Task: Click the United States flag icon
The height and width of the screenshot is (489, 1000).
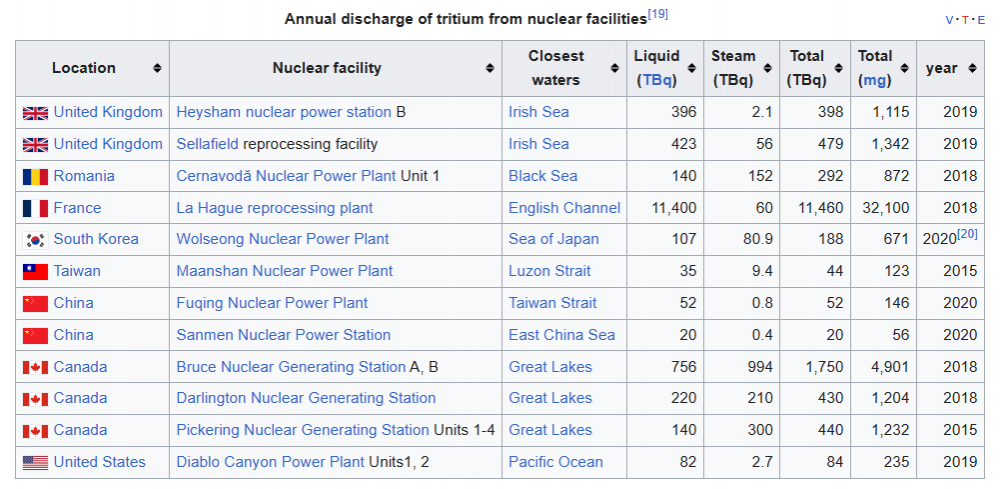Action: coord(35,463)
